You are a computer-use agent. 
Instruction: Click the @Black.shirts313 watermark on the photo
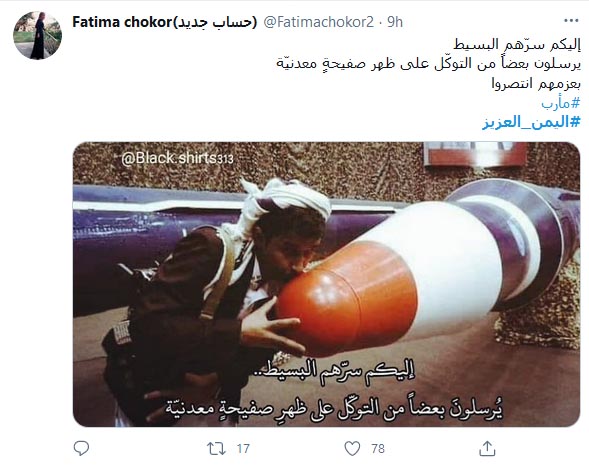click(177, 158)
